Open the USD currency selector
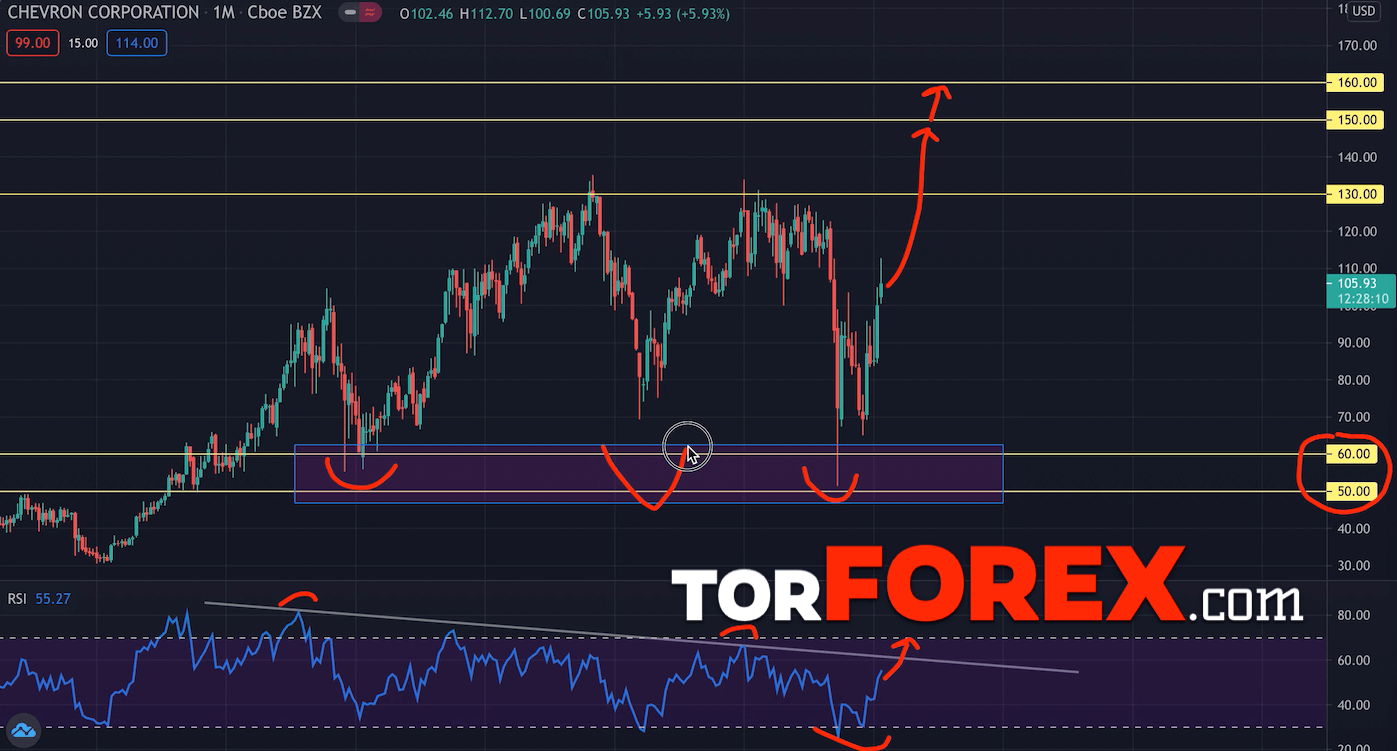The width and height of the screenshot is (1397, 751). tap(1363, 12)
